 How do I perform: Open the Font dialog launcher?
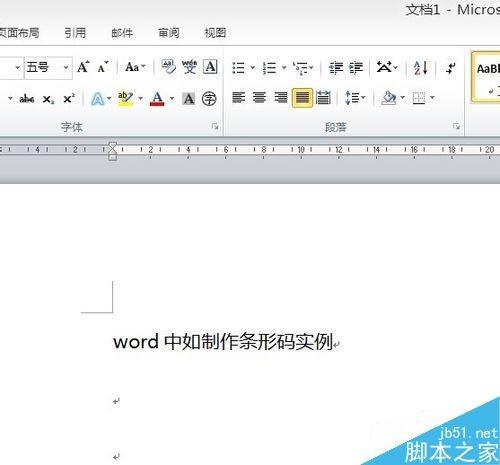pyautogui.click(x=215, y=126)
